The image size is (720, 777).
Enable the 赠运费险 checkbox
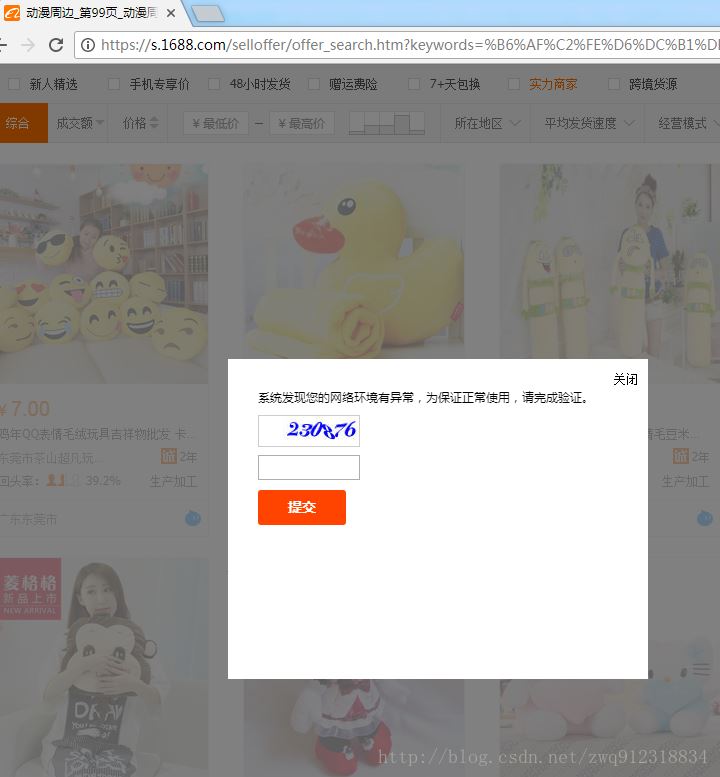point(314,84)
